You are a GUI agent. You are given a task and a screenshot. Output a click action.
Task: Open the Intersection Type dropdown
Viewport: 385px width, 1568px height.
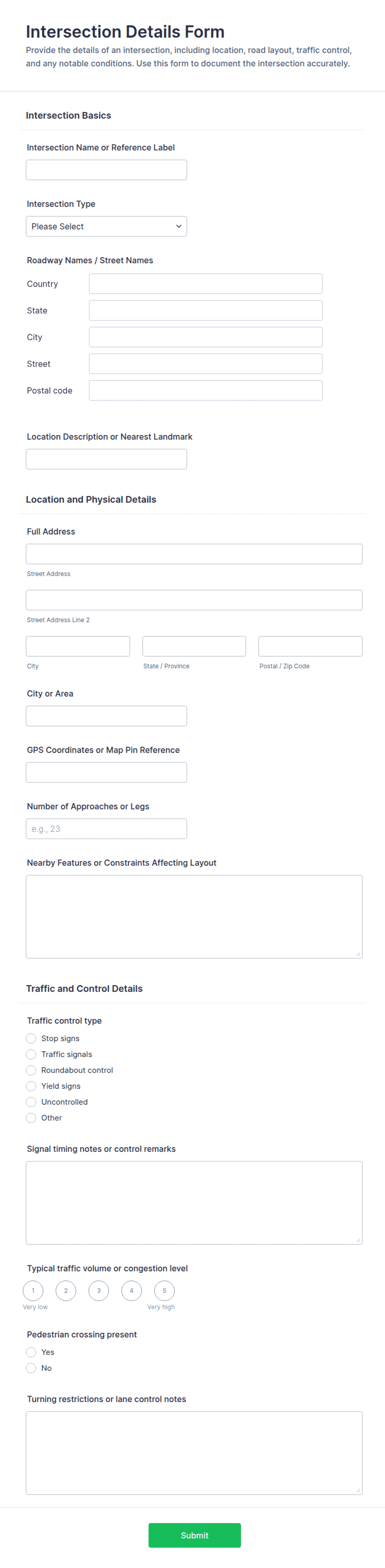tap(106, 227)
